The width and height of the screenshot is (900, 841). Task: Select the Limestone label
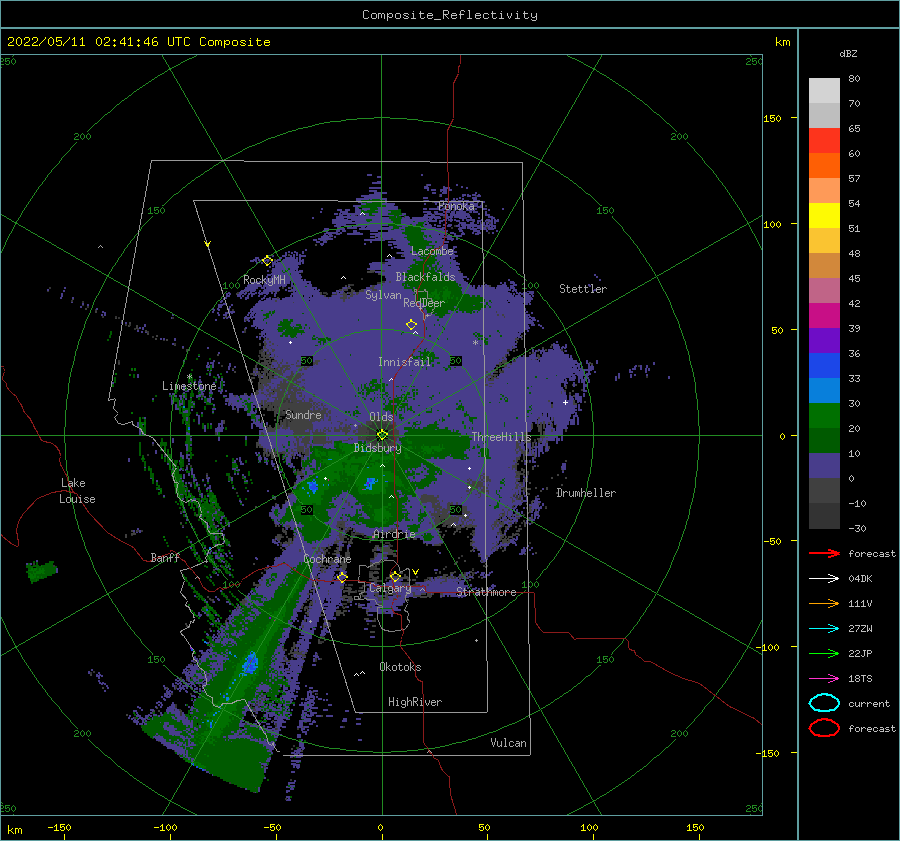pyautogui.click(x=189, y=386)
